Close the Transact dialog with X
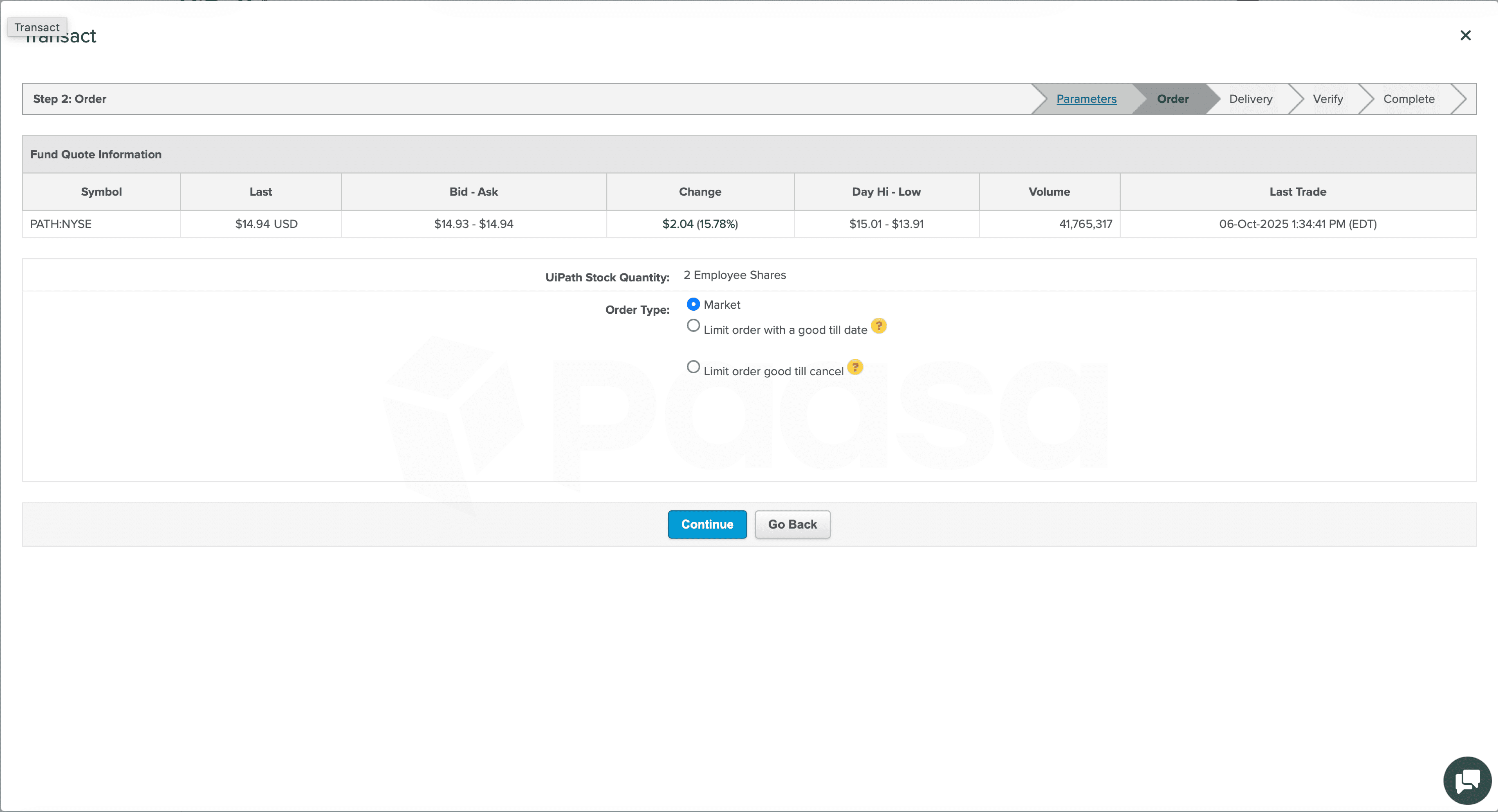Viewport: 1498px width, 812px height. click(1465, 35)
